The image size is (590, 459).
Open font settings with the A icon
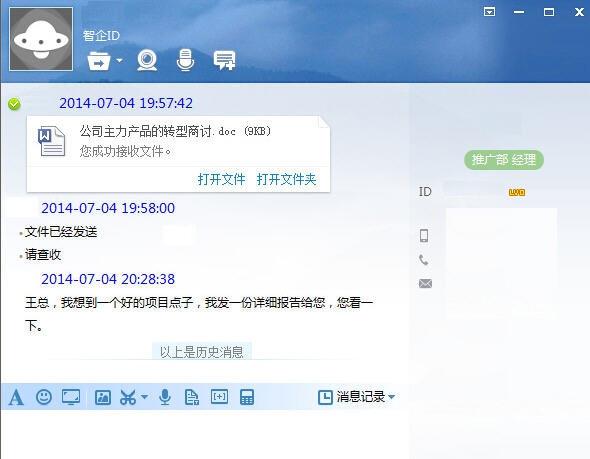coord(16,397)
